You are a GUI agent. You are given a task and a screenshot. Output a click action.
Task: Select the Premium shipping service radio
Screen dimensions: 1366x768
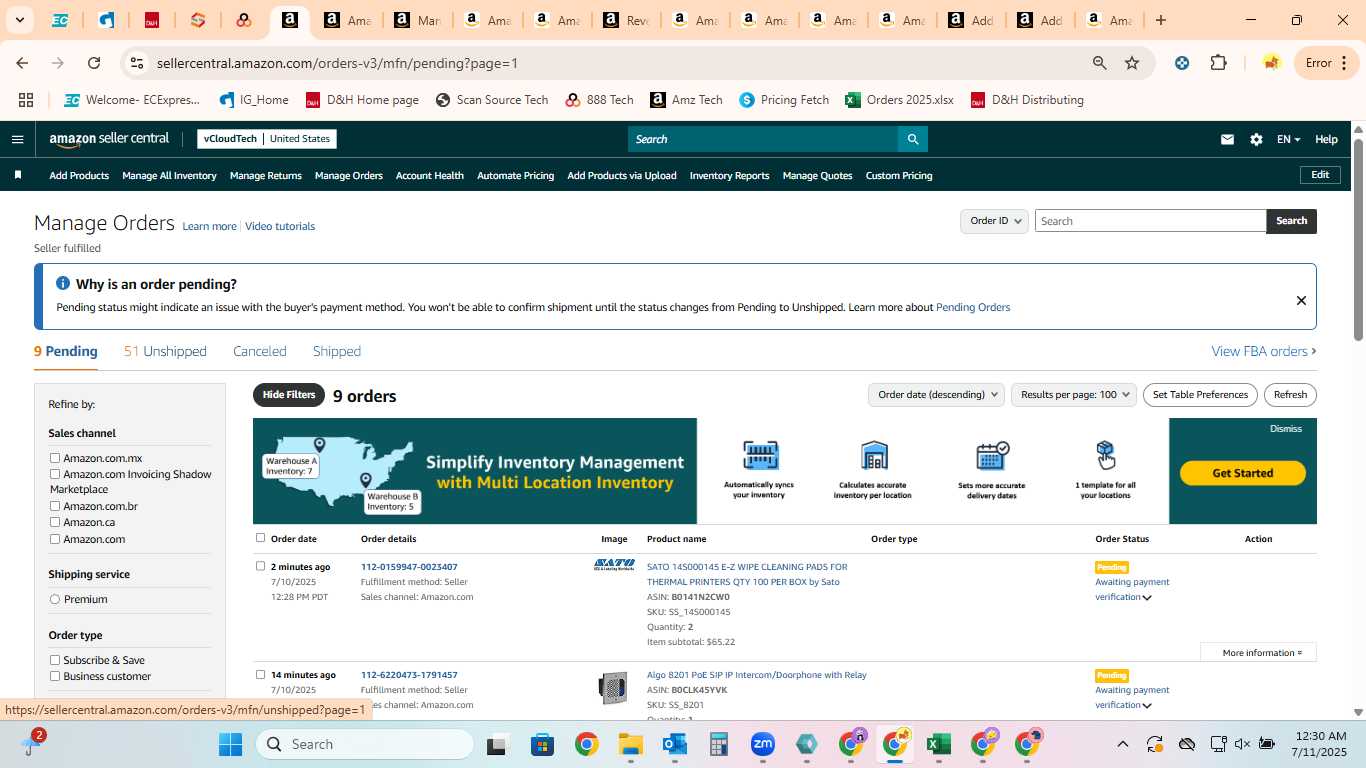point(55,599)
